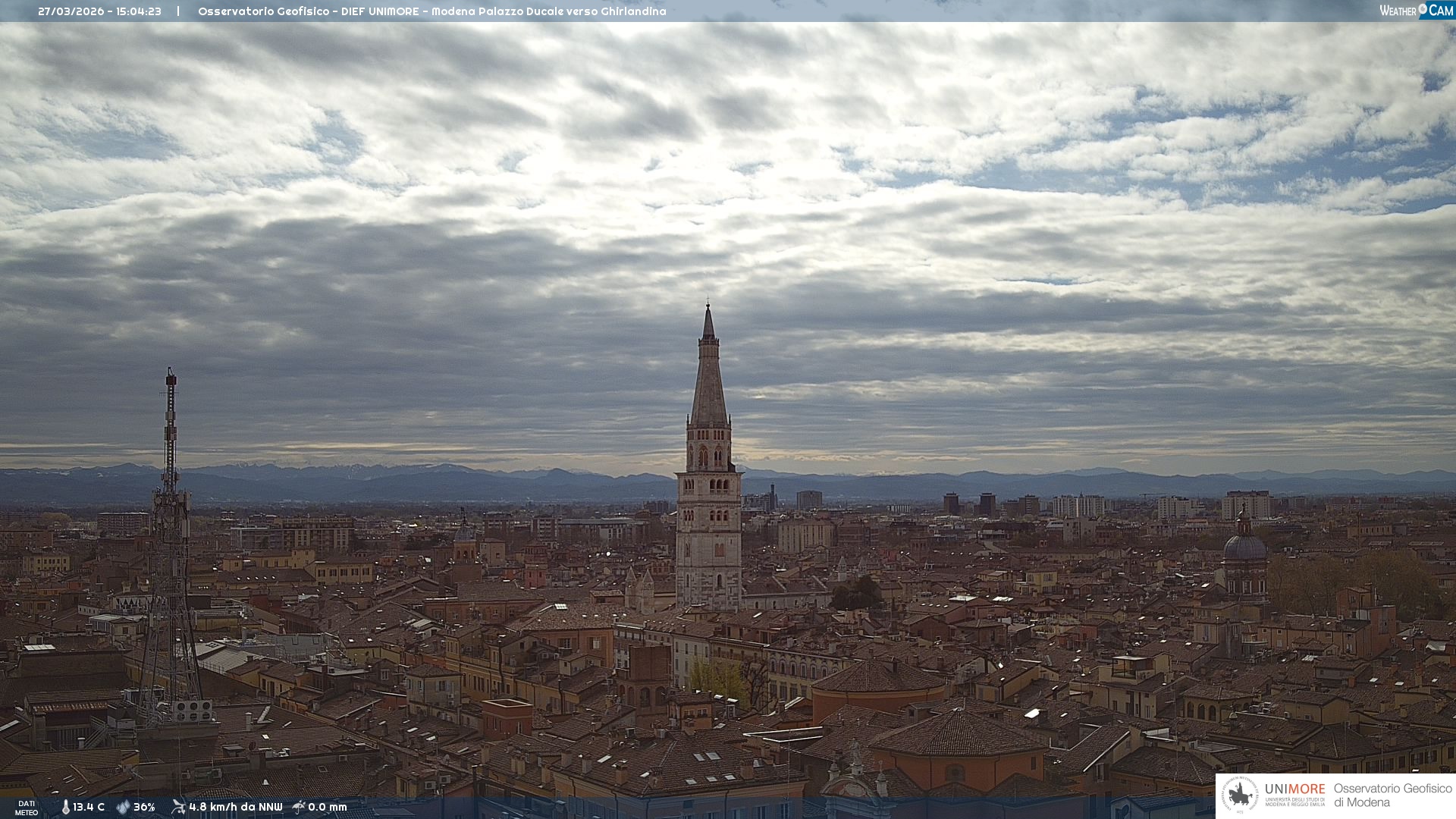Click the grey church dome on right
This screenshot has width=1456, height=819.
point(1244,546)
